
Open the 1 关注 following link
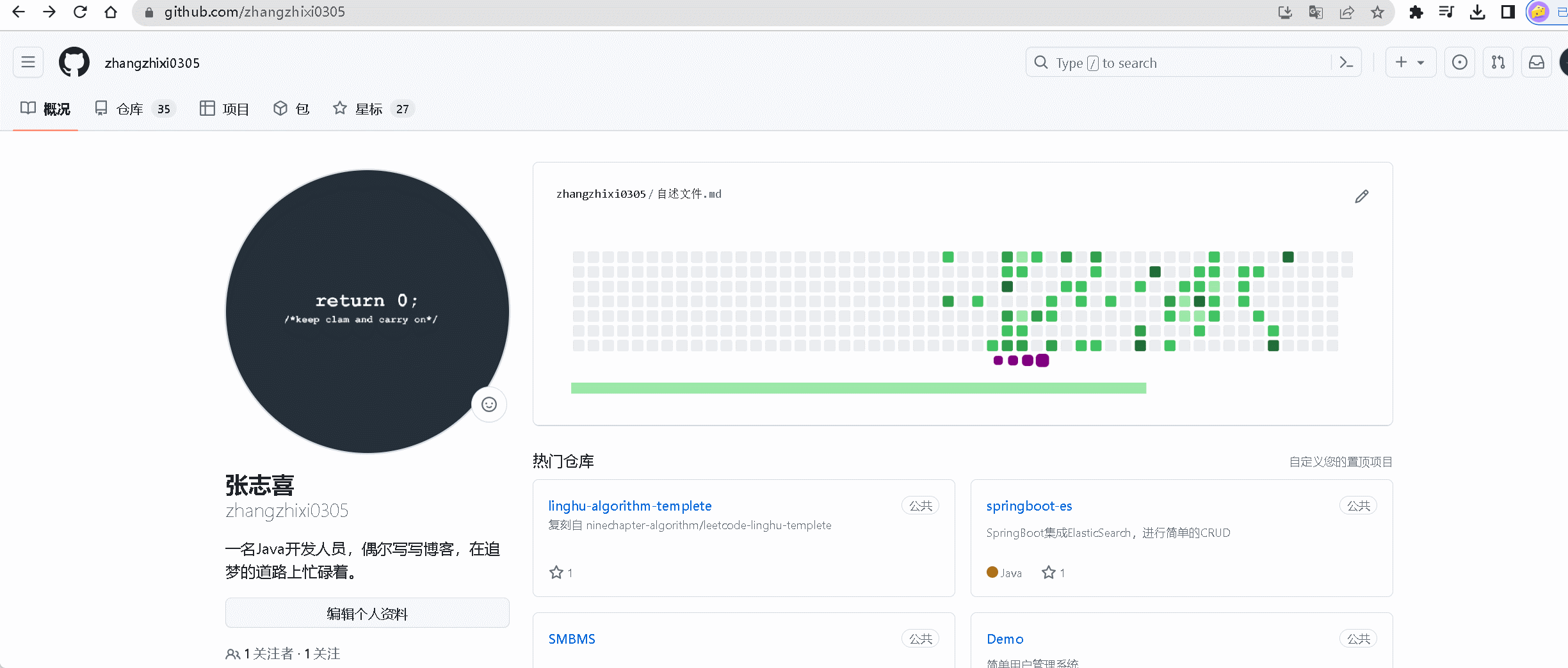coord(322,654)
